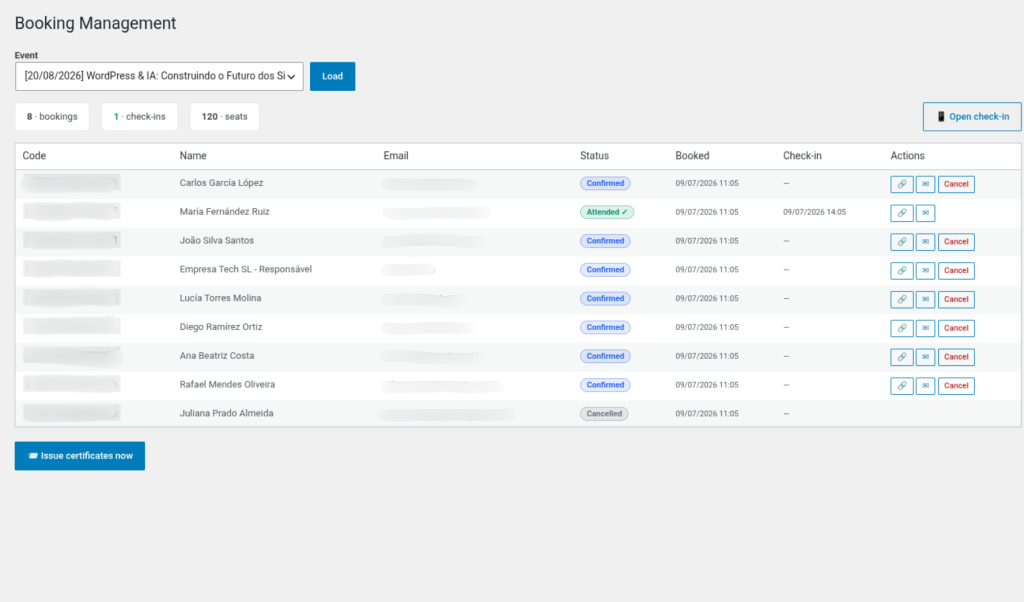Open check-in screen button
The width and height of the screenshot is (1024, 602).
[972, 117]
